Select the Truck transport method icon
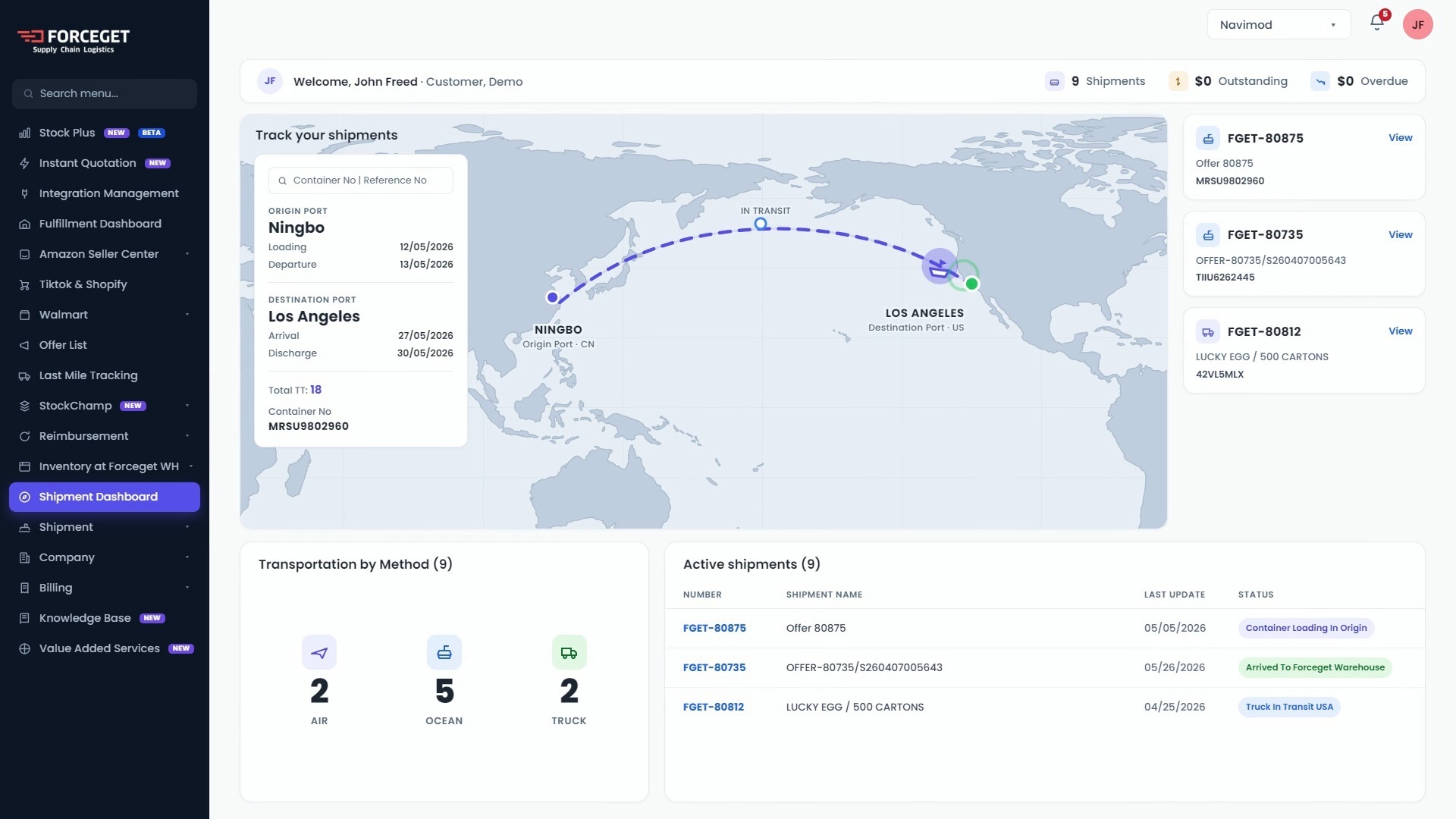This screenshot has height=819, width=1456. point(569,652)
